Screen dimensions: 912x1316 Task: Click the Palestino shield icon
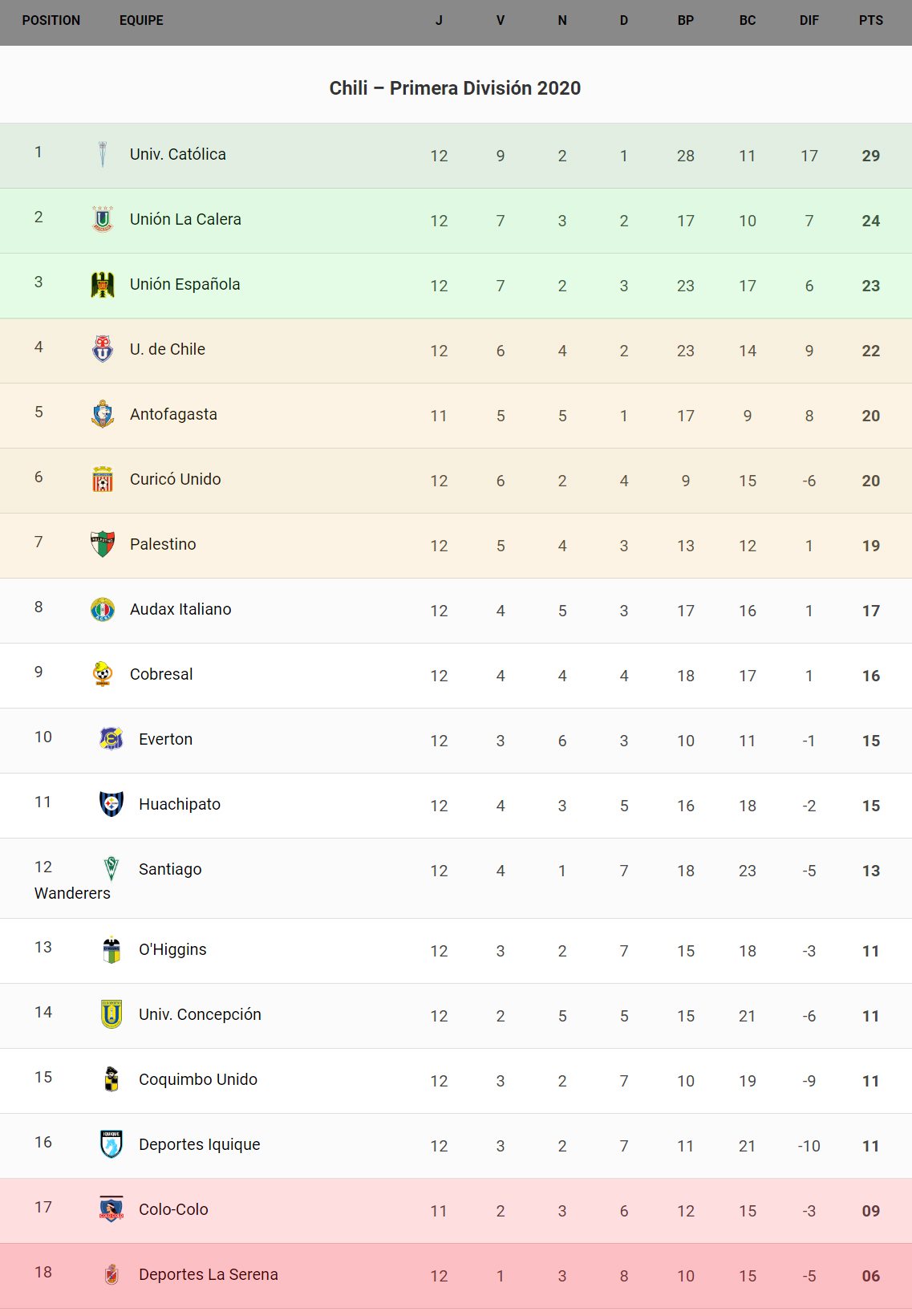tap(103, 544)
